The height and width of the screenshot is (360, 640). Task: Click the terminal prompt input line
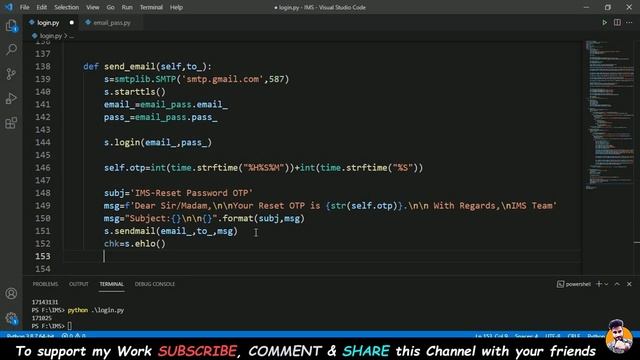(x=51, y=326)
